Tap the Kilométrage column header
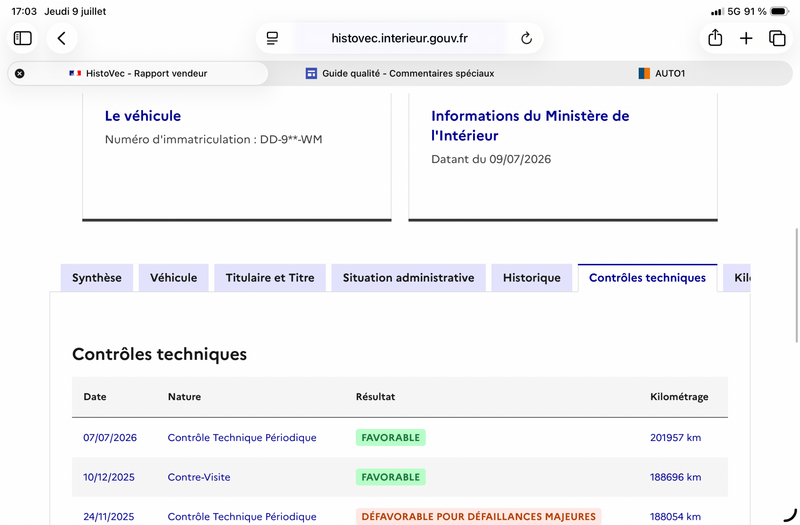Screen dimensions: 800x525 pyautogui.click(x=679, y=396)
